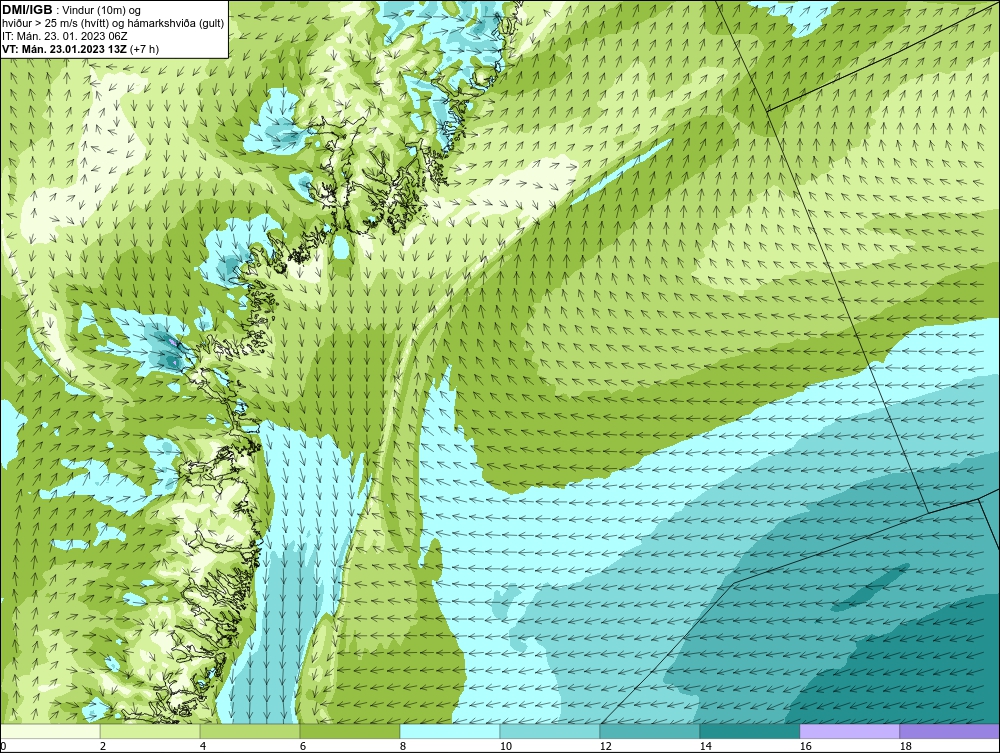Image resolution: width=1000 pixels, height=753 pixels.
Task: Click the 12–14 m/s medium teal swatch
Action: pos(650,731)
